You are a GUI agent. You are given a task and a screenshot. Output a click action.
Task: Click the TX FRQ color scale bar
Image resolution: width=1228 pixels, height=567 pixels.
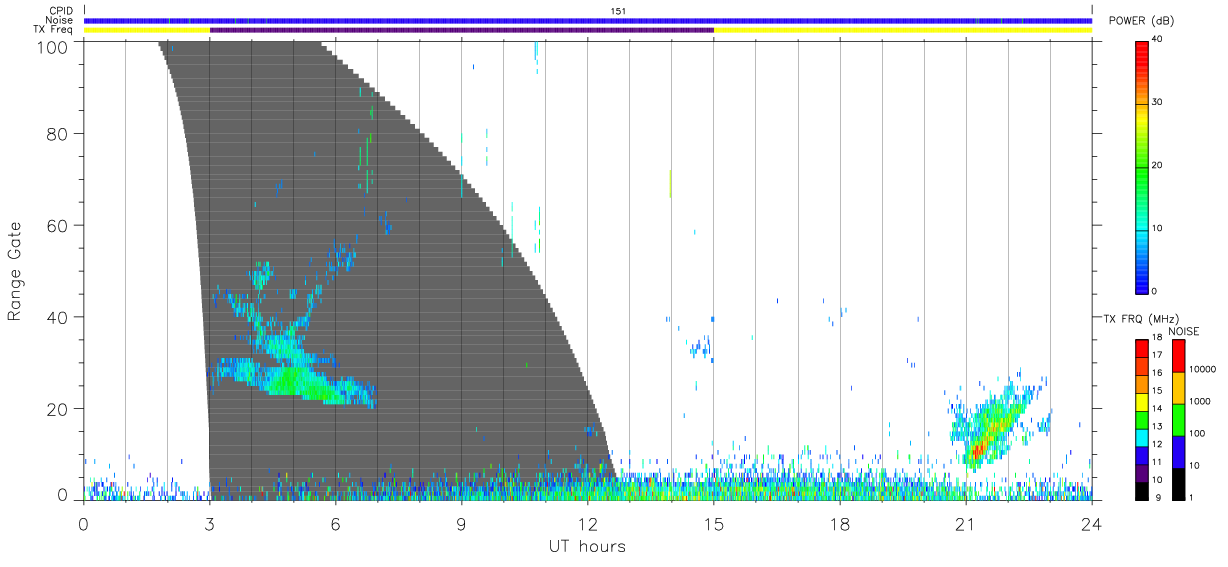pos(1142,418)
